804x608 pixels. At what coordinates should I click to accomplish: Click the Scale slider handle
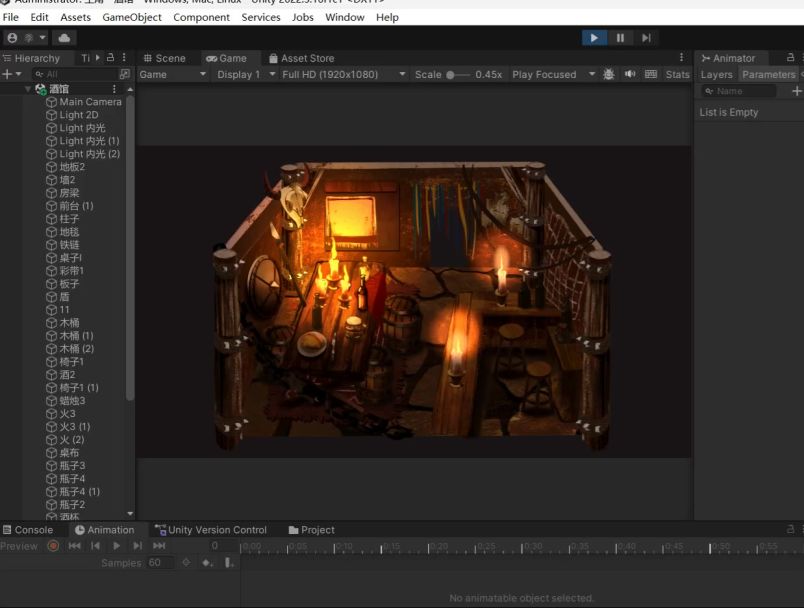click(x=451, y=74)
